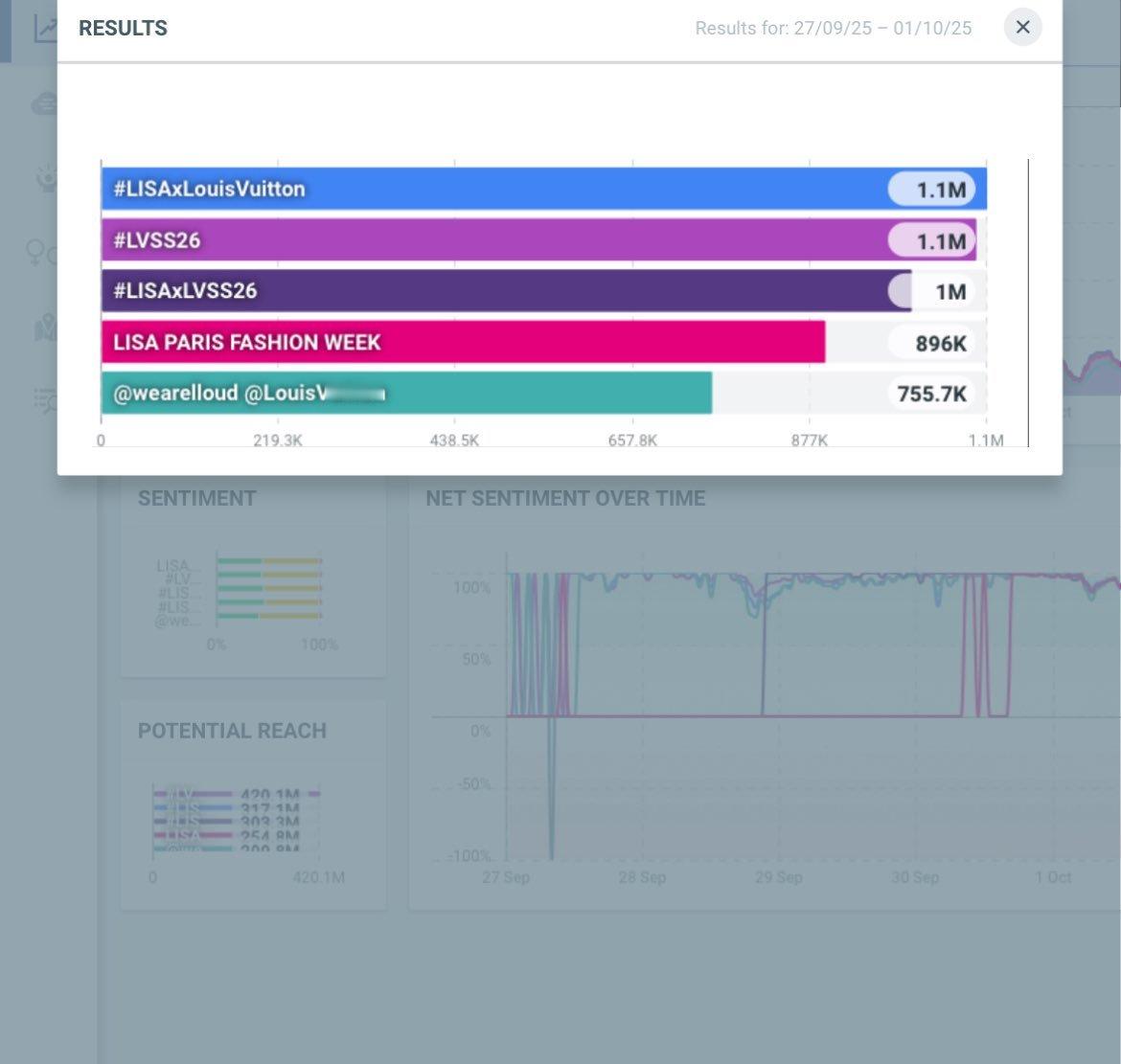Click the trend chart icon in the sidebar
This screenshot has height=1064, width=1121.
pos(46,29)
